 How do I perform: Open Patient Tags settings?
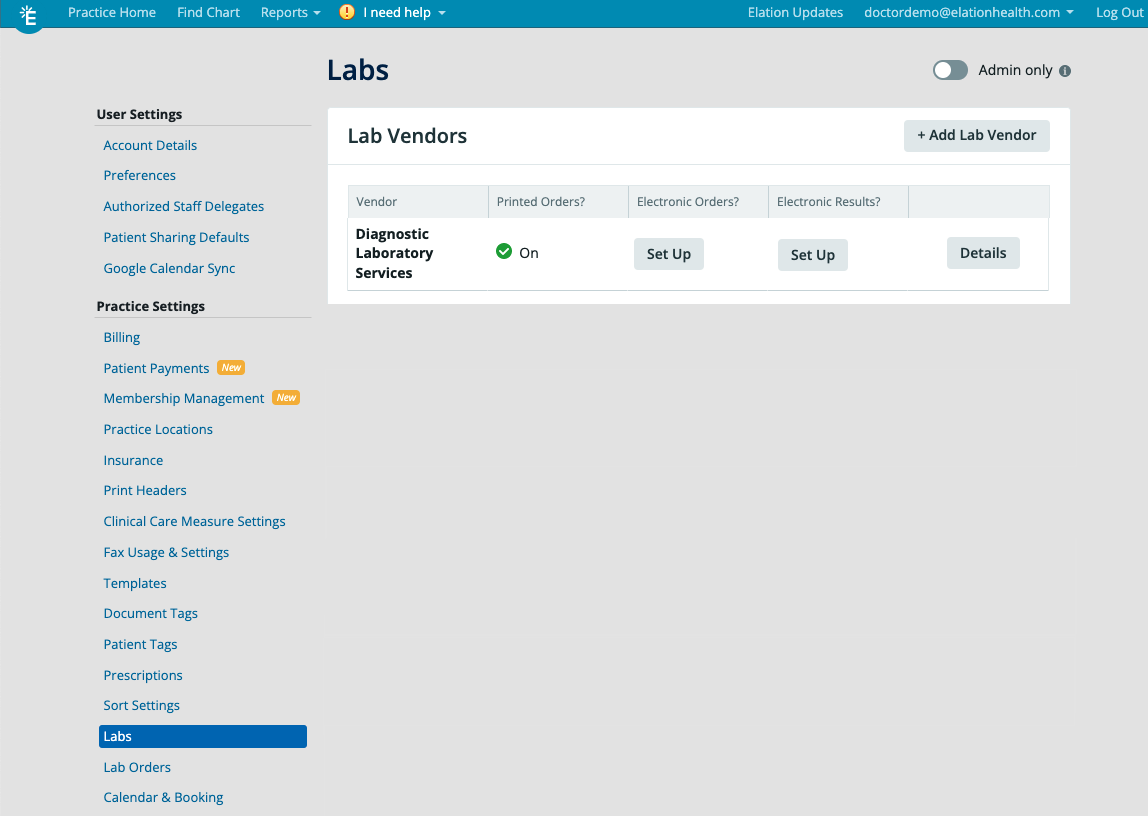point(140,645)
